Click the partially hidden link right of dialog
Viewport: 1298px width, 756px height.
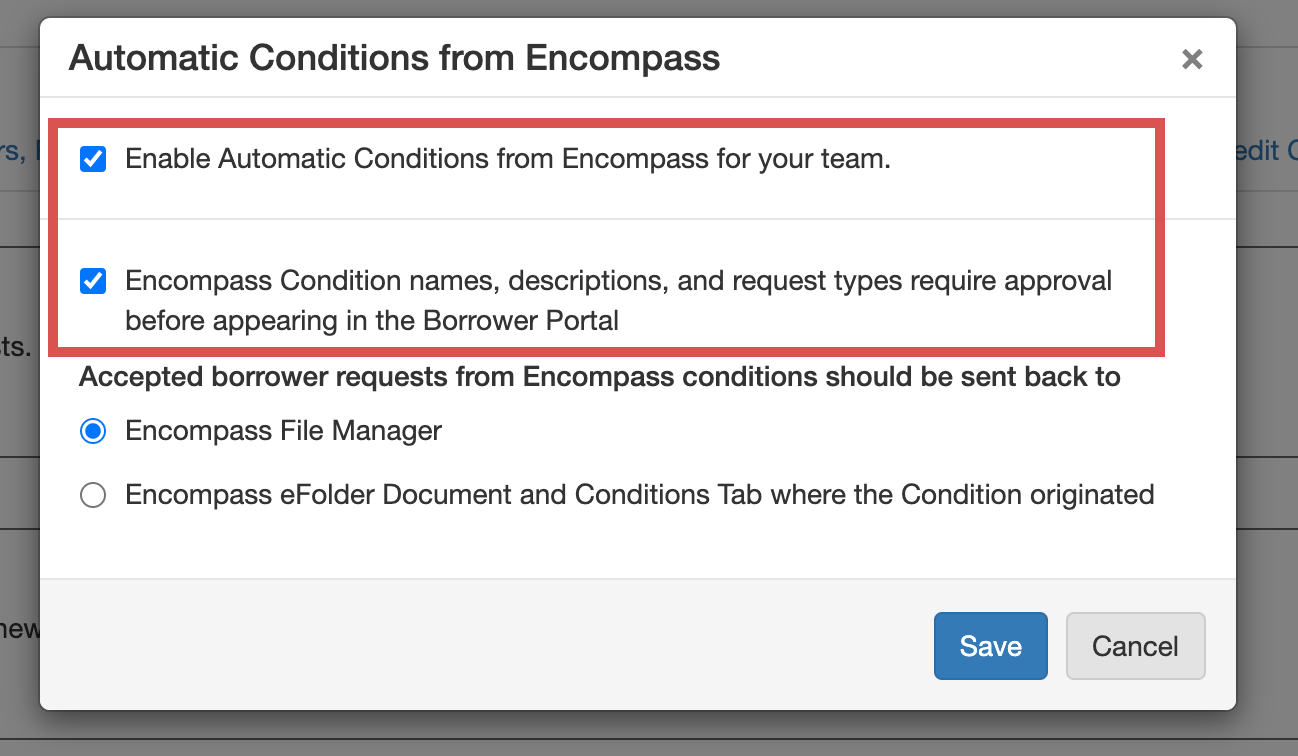coord(1266,150)
